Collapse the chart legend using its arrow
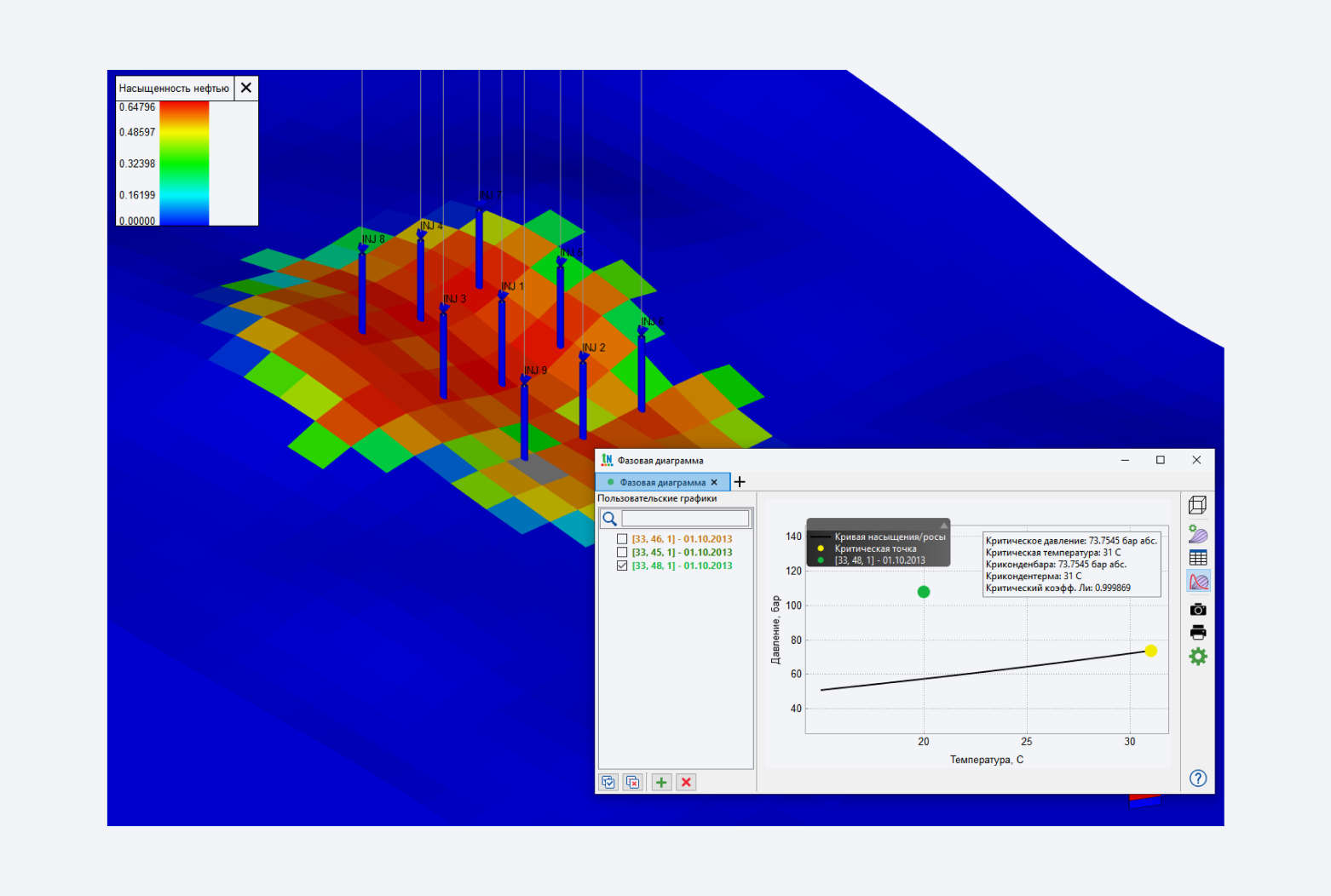Image resolution: width=1331 pixels, height=896 pixels. (x=943, y=526)
